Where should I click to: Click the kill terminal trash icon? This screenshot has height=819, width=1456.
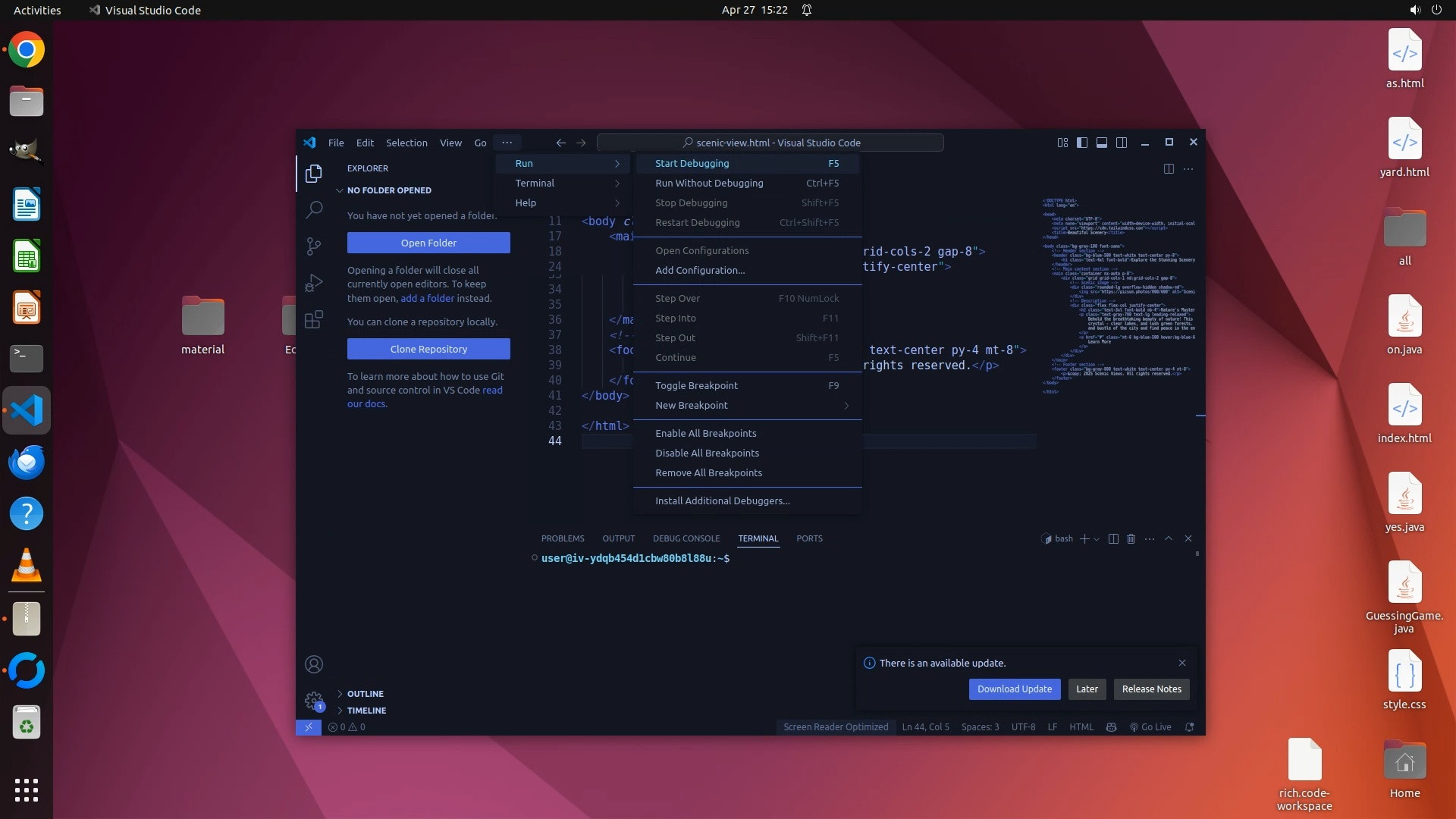pos(1131,538)
